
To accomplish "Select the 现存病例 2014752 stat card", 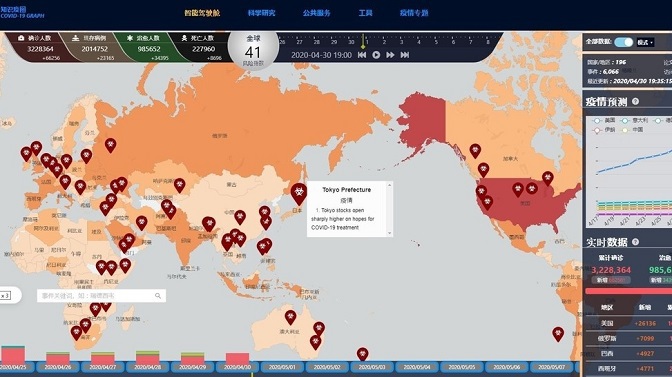I will tap(94, 47).
